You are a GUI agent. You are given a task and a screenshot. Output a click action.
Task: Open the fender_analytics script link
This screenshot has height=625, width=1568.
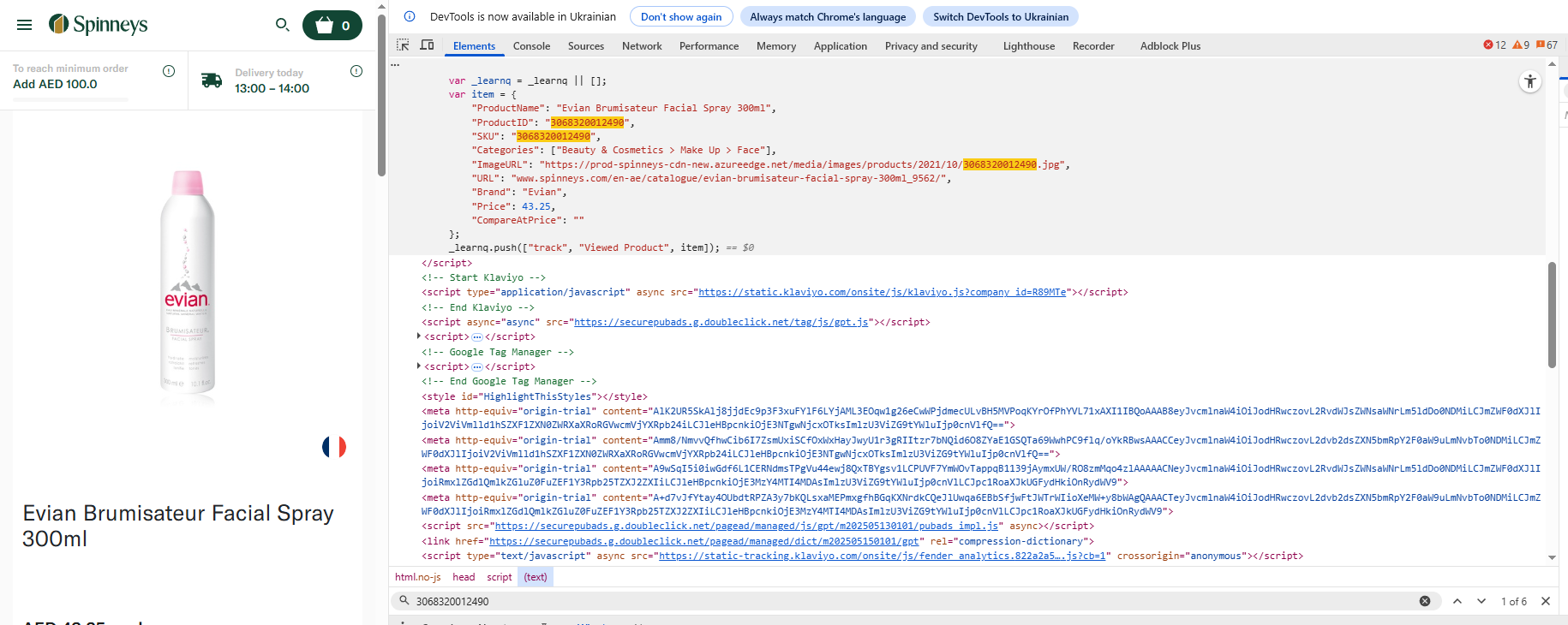click(882, 557)
